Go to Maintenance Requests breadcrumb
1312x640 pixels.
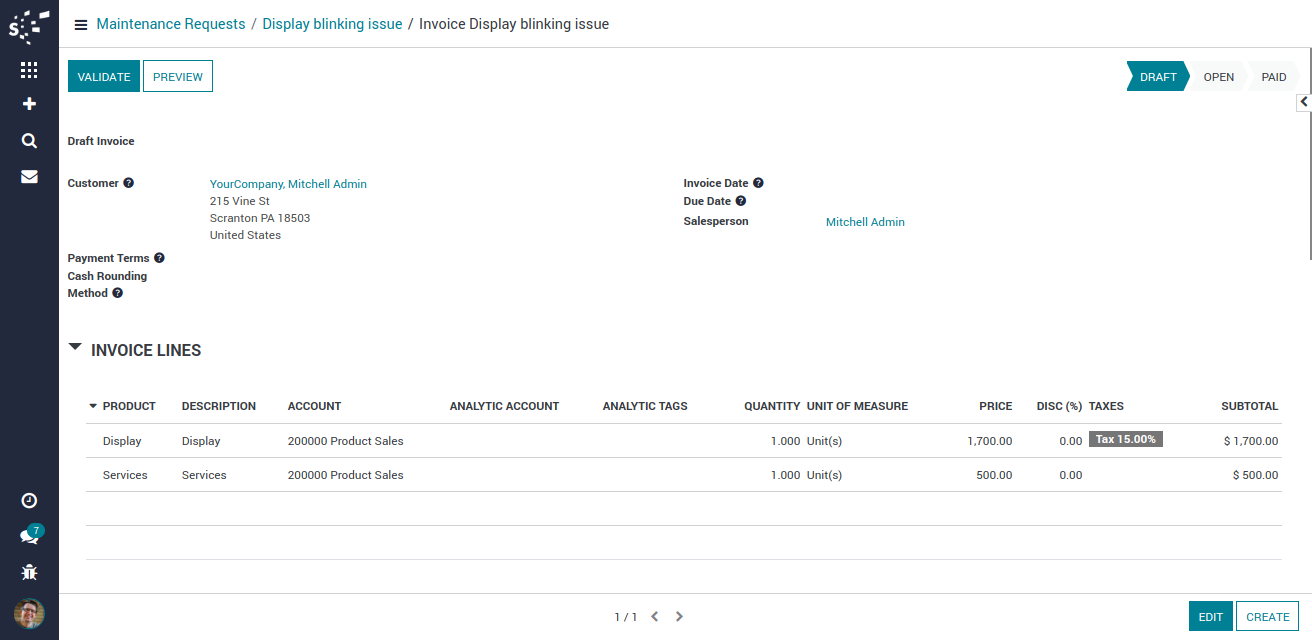coord(171,24)
